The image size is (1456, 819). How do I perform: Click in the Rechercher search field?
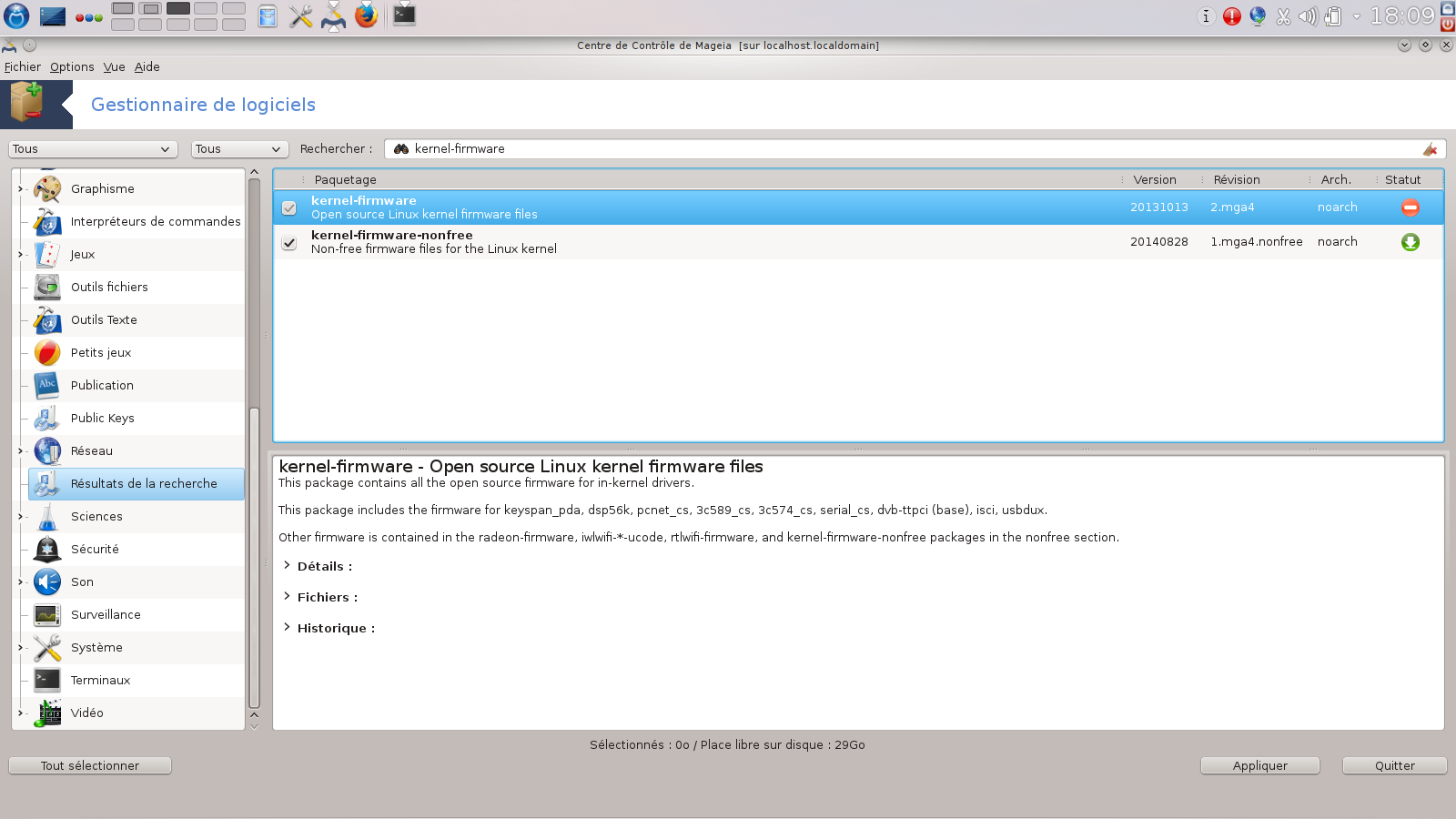pos(915,149)
